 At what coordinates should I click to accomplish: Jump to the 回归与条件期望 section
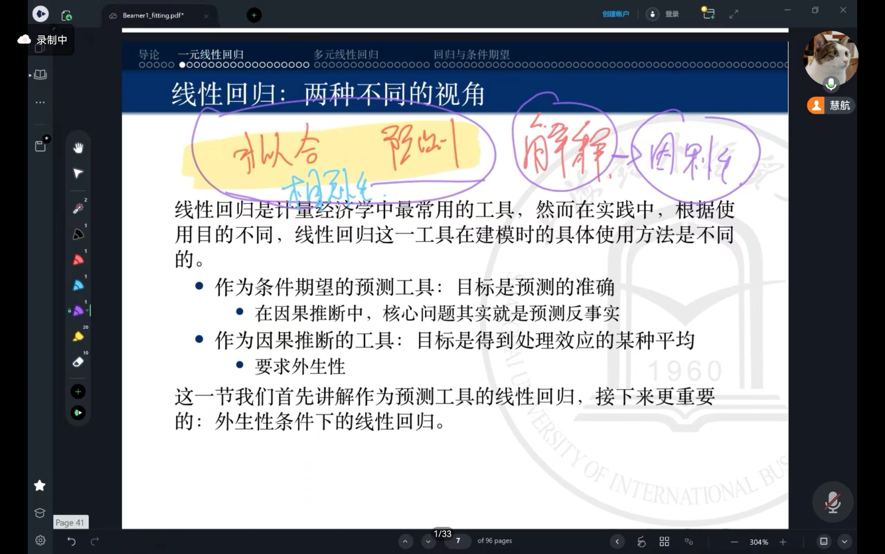(x=471, y=55)
